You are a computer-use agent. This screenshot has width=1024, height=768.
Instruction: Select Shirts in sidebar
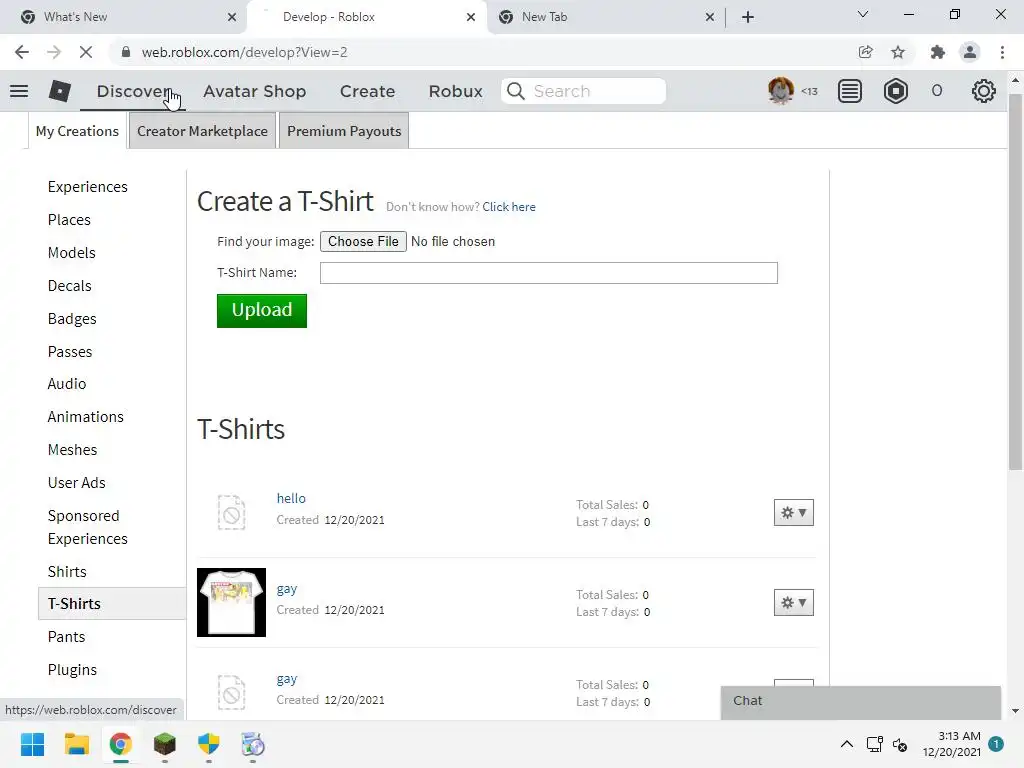click(67, 571)
